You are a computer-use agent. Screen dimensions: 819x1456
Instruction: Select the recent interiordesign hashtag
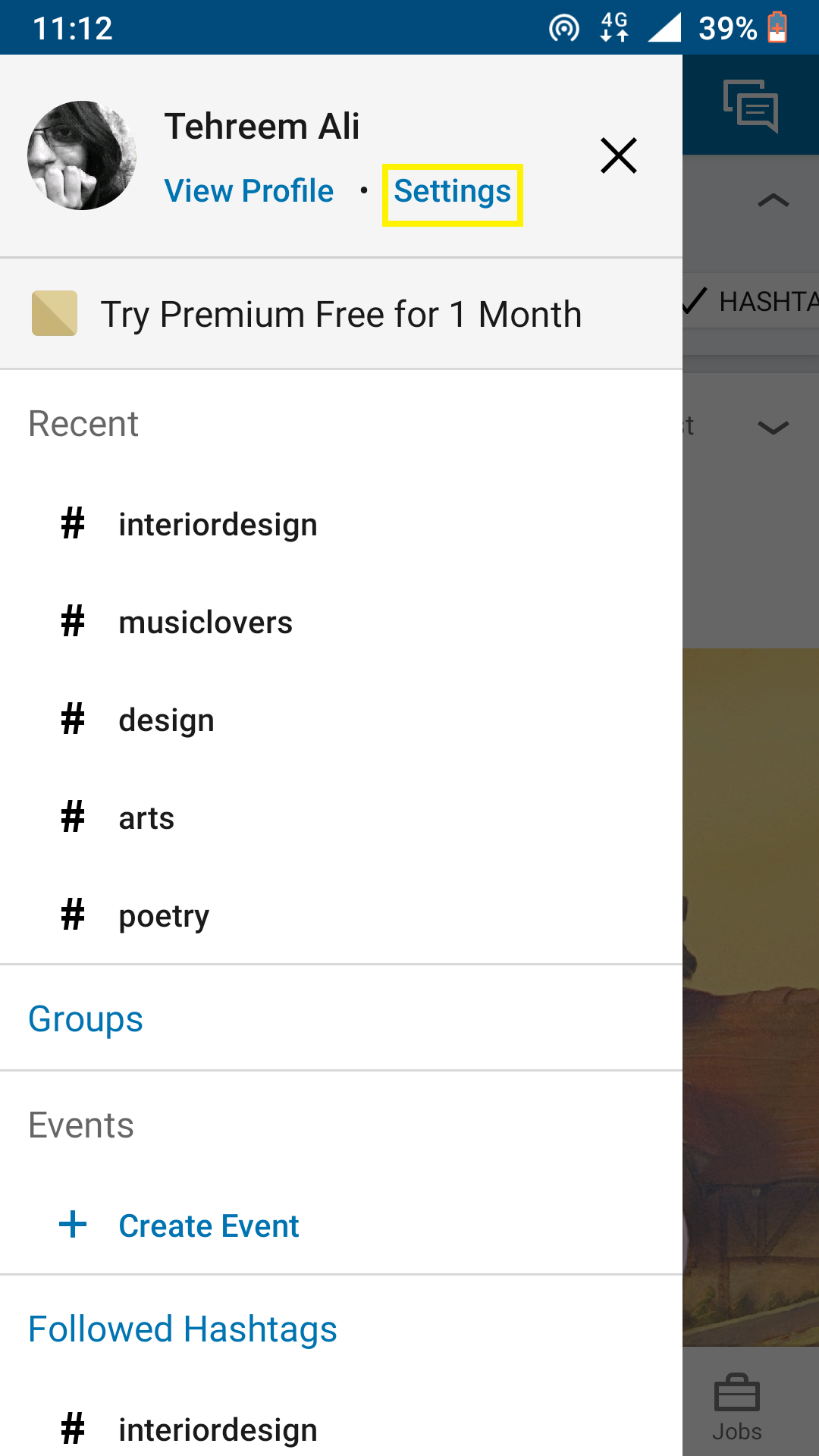tap(218, 525)
